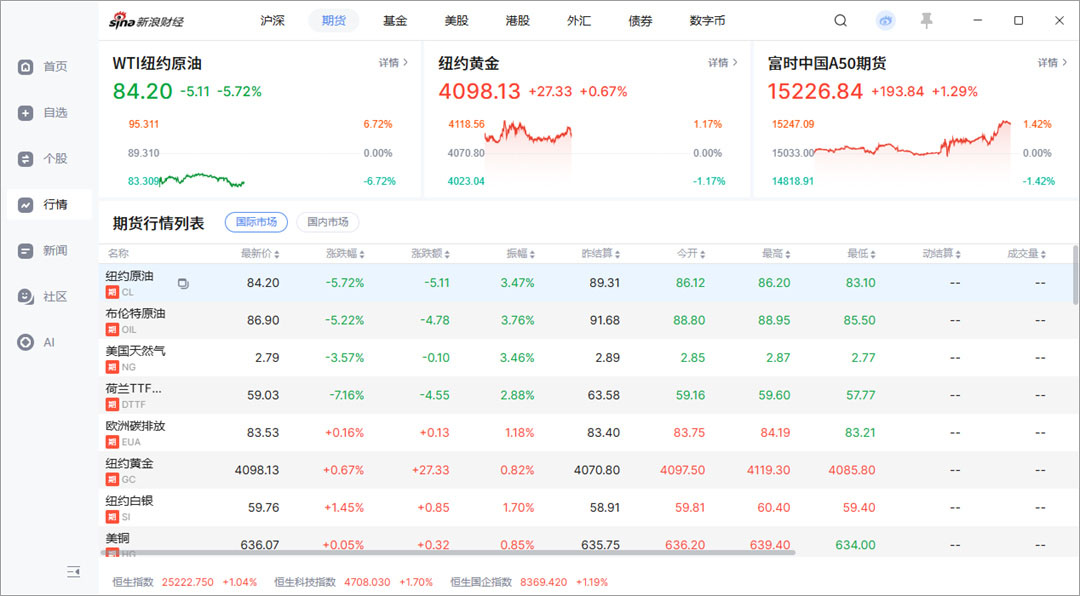Switch to the 美股 top tab
This screenshot has width=1080, height=596.
point(456,21)
